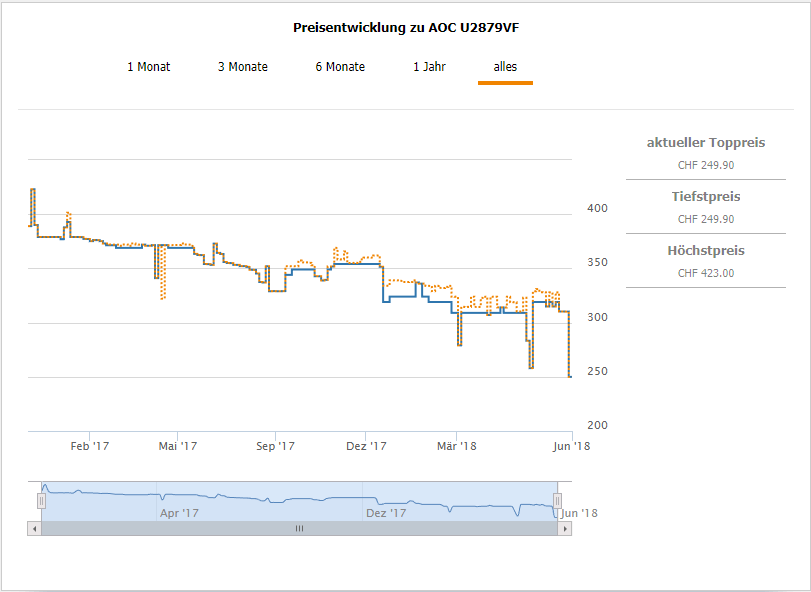The width and height of the screenshot is (811, 592).
Task: Click the Dez '17 navigator label
Action: (386, 513)
